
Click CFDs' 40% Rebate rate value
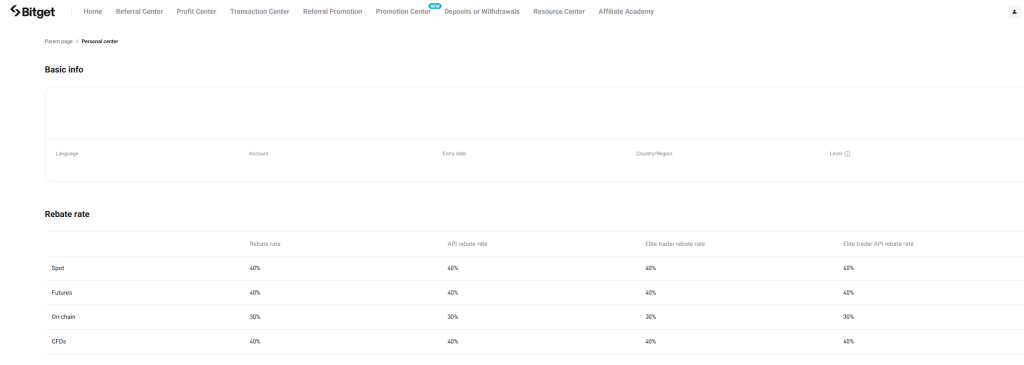click(255, 341)
